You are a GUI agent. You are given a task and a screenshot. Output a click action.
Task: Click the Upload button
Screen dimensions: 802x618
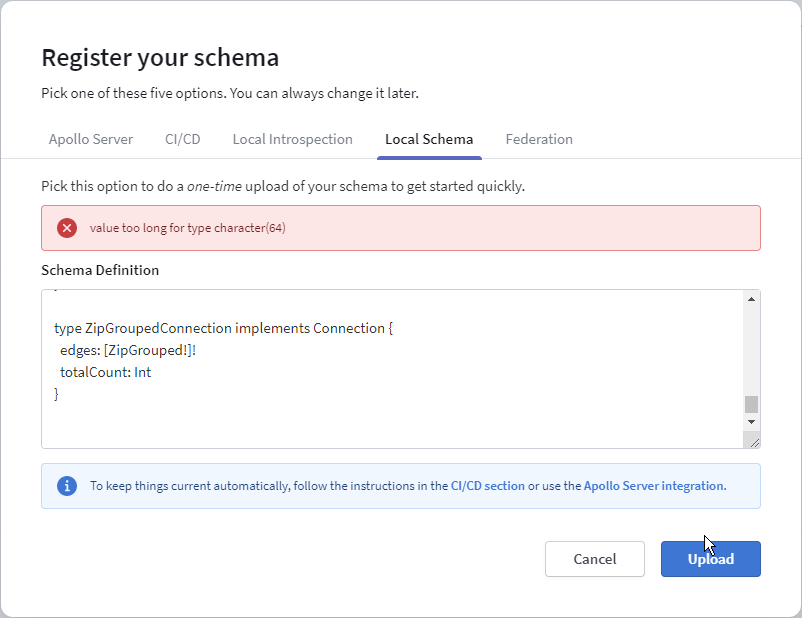coord(710,559)
